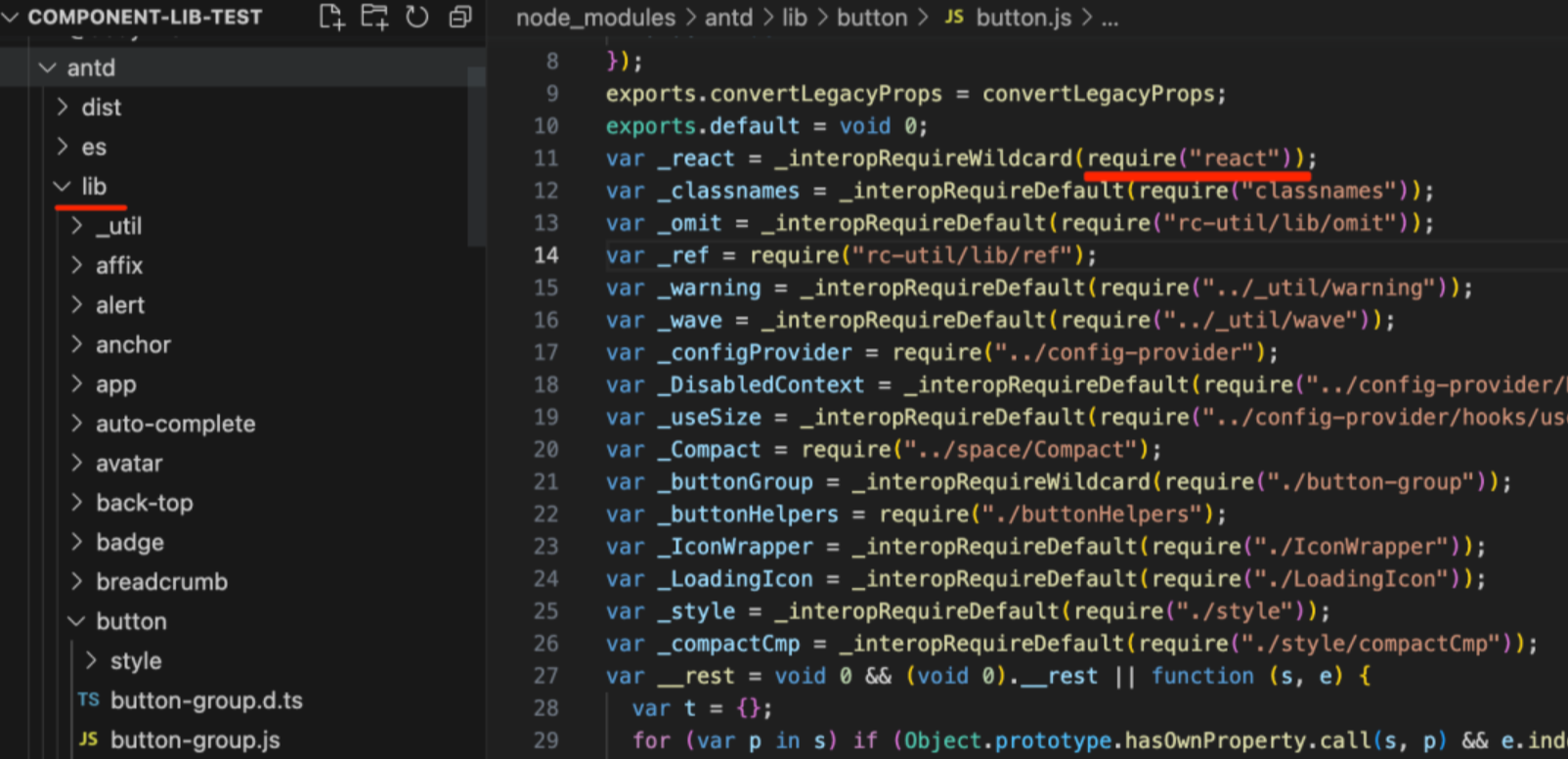Expand the badge folder chevron

pos(77,543)
